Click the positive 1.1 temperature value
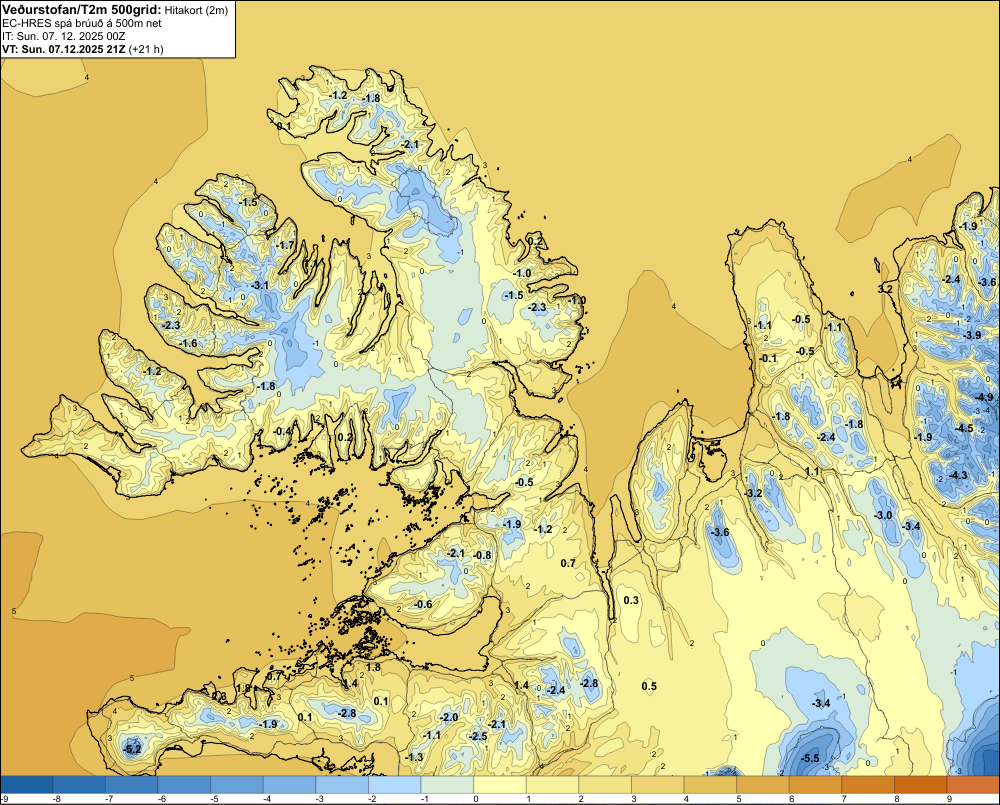 pyautogui.click(x=812, y=472)
